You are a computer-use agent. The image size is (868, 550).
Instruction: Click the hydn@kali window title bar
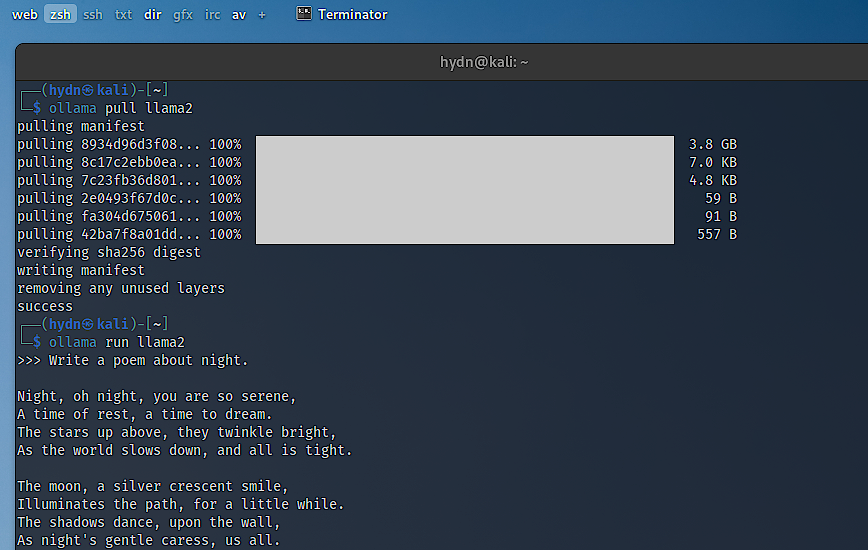(484, 62)
